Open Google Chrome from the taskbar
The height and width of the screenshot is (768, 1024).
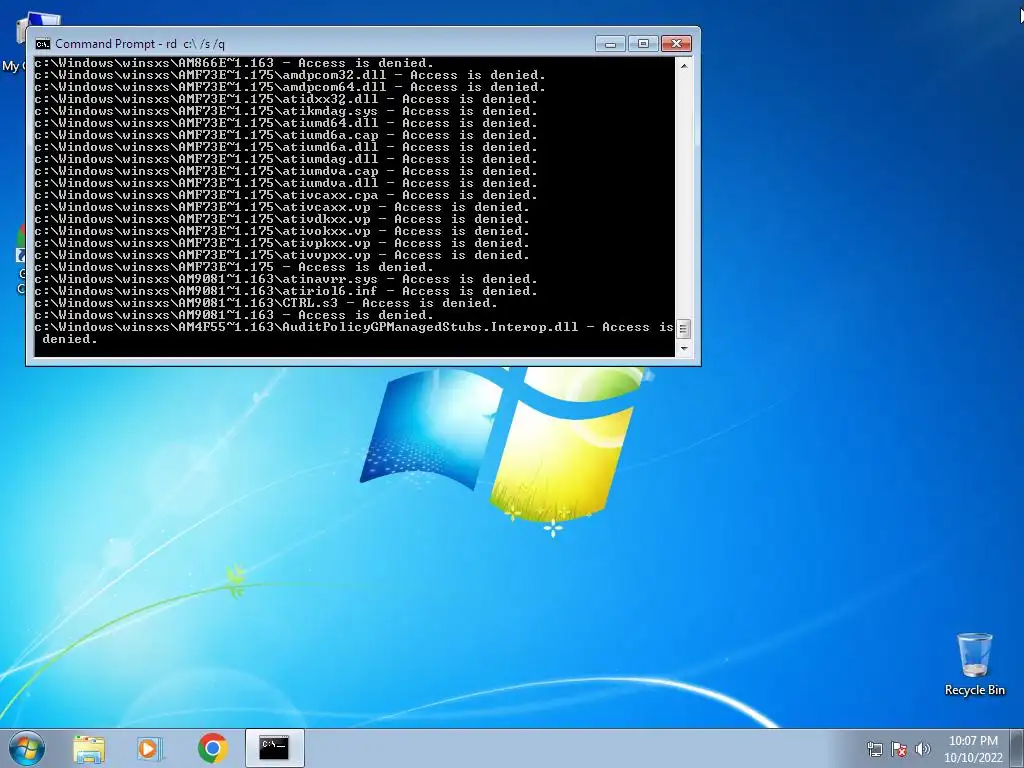pyautogui.click(x=212, y=748)
